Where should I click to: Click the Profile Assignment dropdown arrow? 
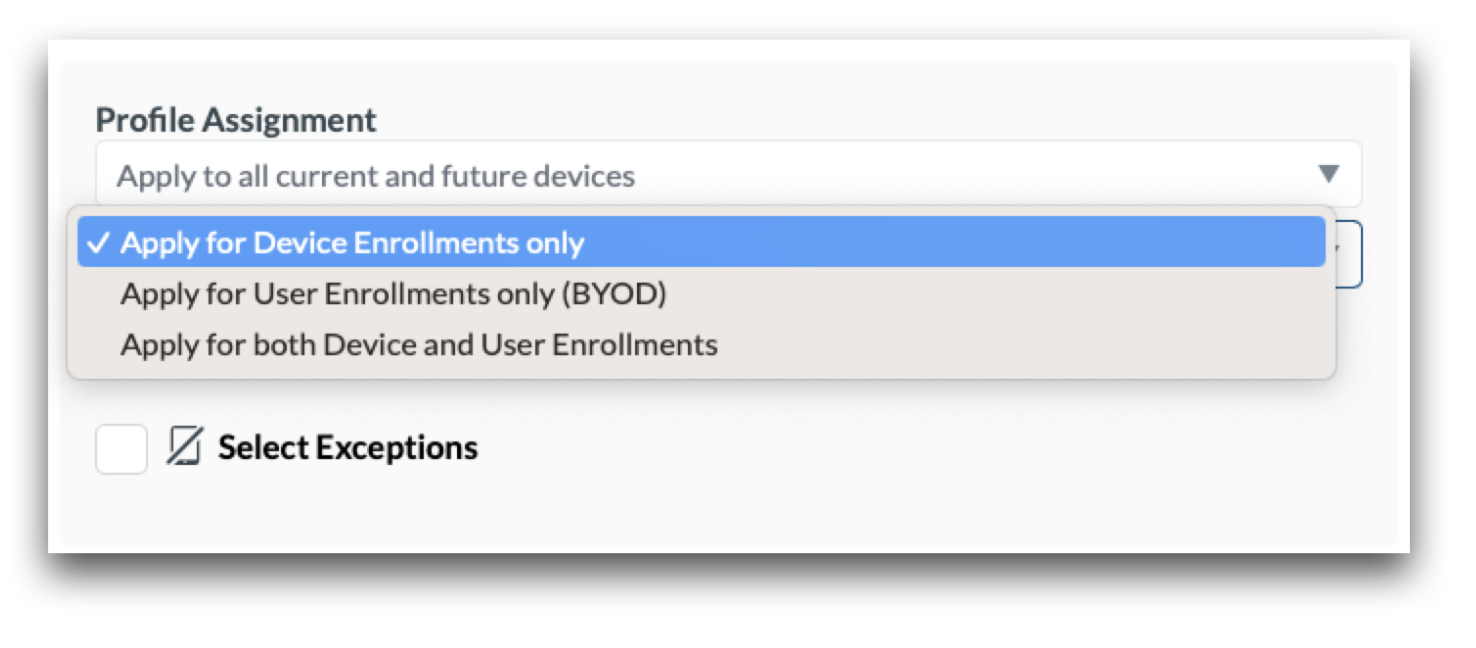coord(1328,175)
